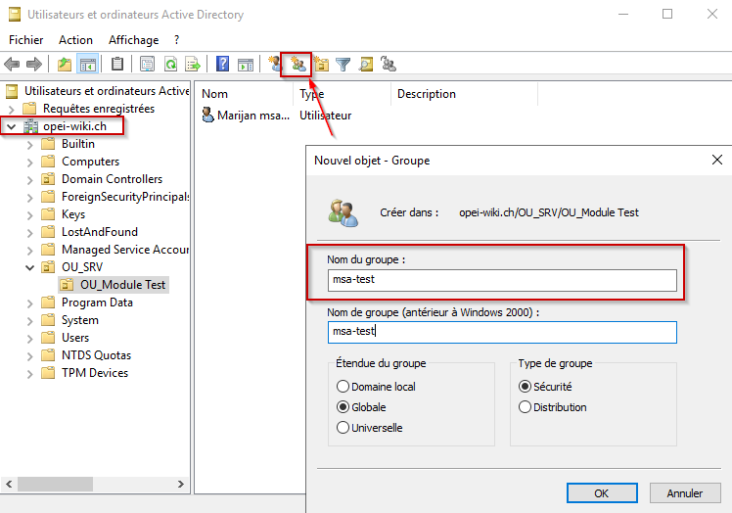Click the Find objects magnifier icon
Screen dimensions: 732x513
tap(366, 64)
